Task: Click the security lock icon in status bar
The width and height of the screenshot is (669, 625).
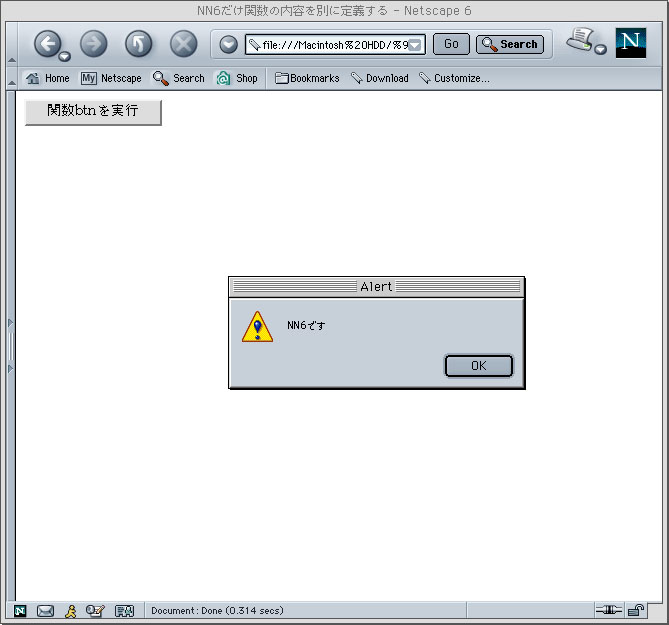Action: pyautogui.click(x=636, y=610)
